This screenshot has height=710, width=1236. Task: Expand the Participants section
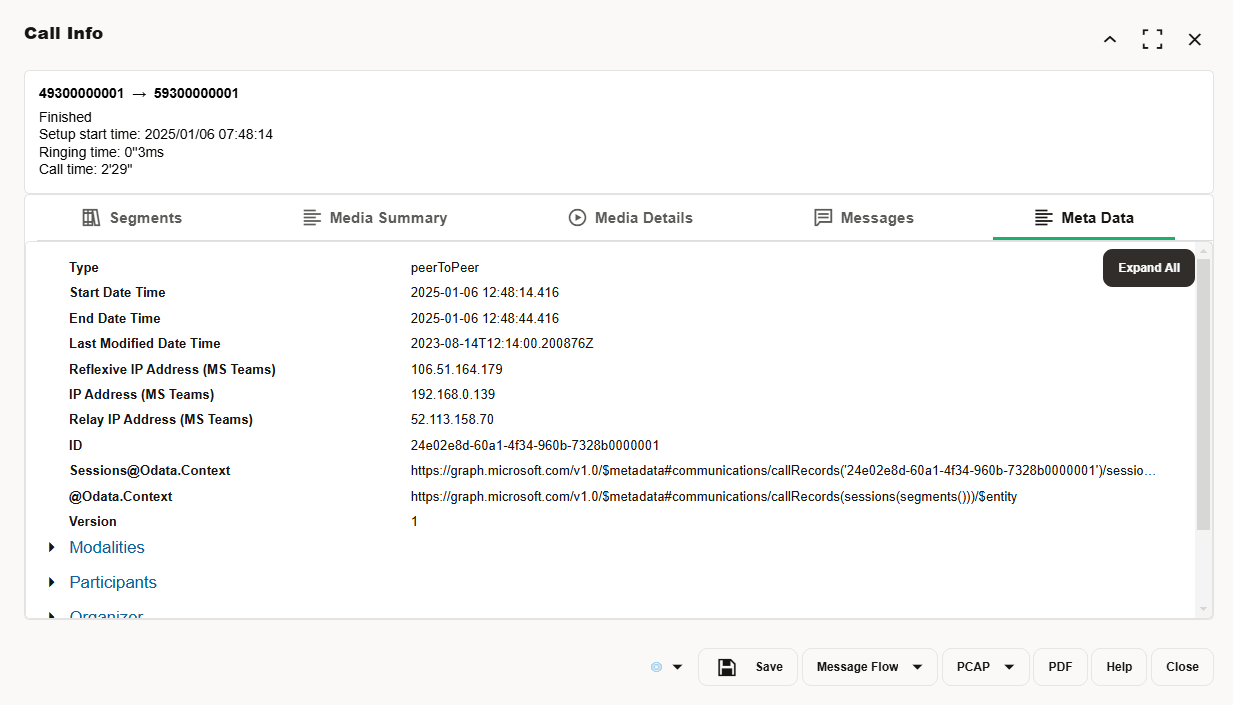pyautogui.click(x=52, y=582)
